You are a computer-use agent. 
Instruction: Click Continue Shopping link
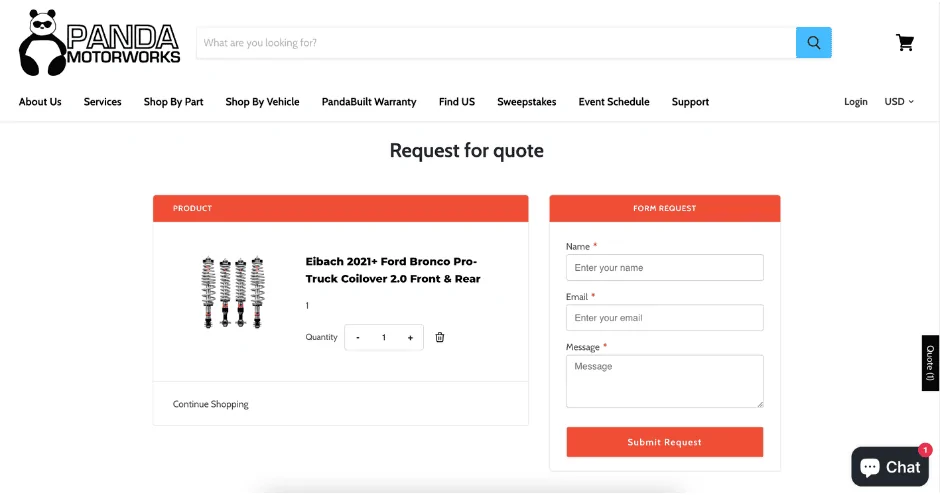pyautogui.click(x=210, y=405)
